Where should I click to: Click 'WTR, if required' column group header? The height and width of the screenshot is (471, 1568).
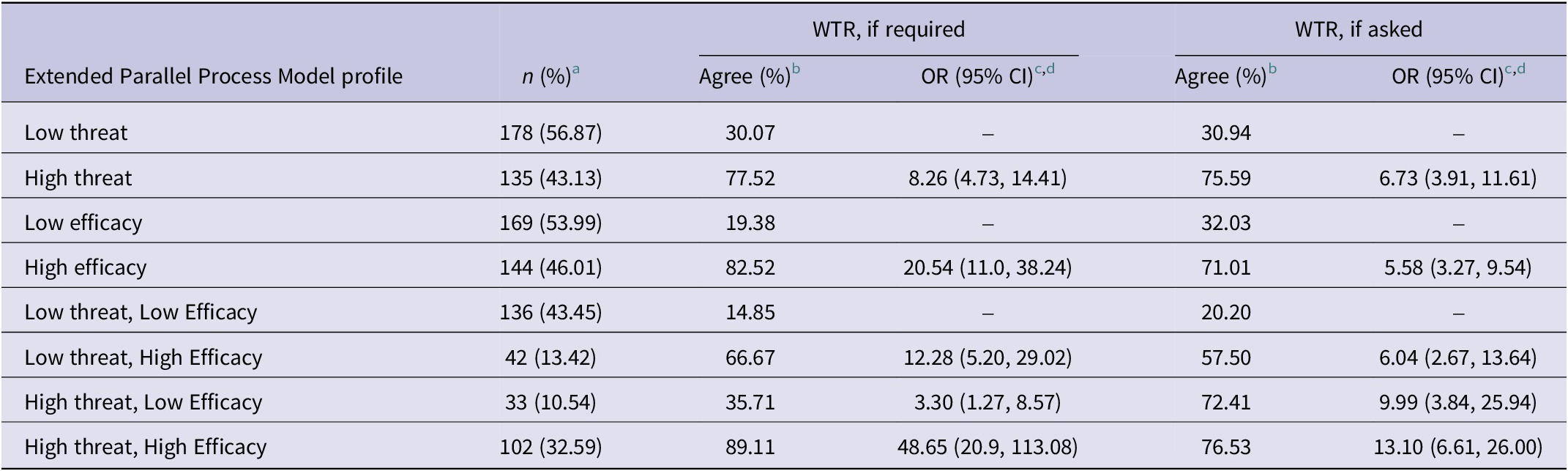point(888,29)
